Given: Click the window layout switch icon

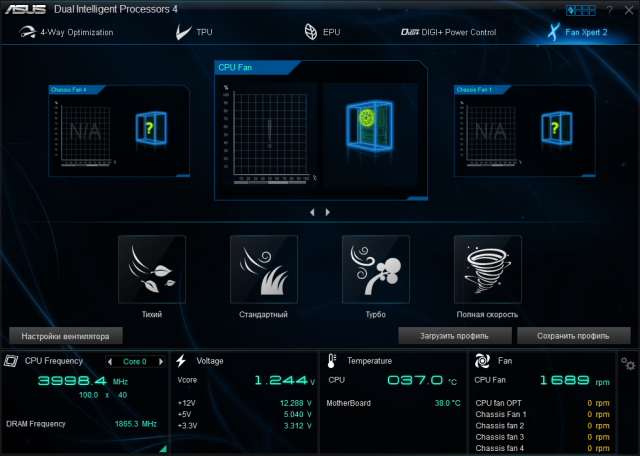Looking at the screenshot, I should point(580,10).
